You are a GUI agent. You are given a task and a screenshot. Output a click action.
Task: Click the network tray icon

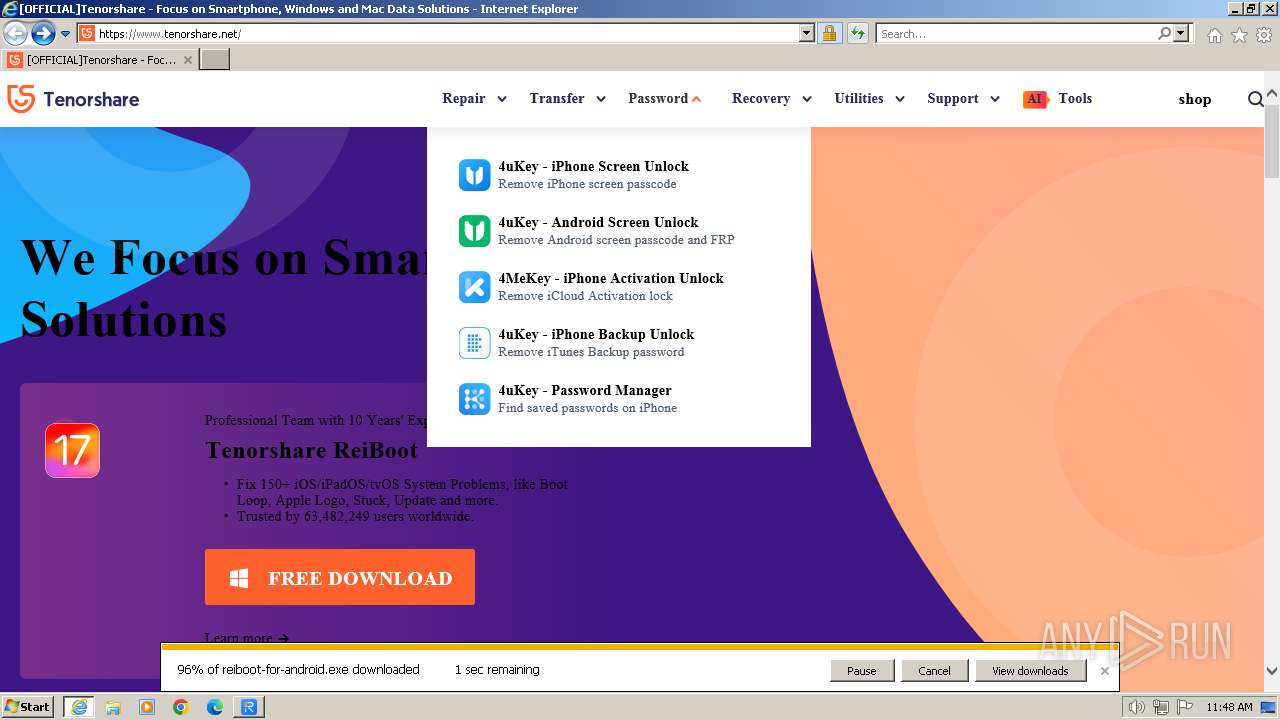point(1161,707)
